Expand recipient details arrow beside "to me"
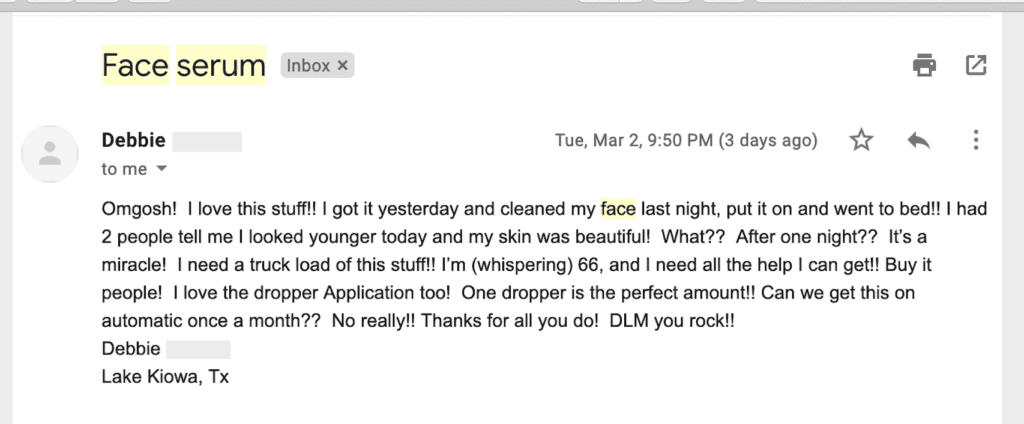Viewport: 1024px width, 424px height. [x=161, y=169]
